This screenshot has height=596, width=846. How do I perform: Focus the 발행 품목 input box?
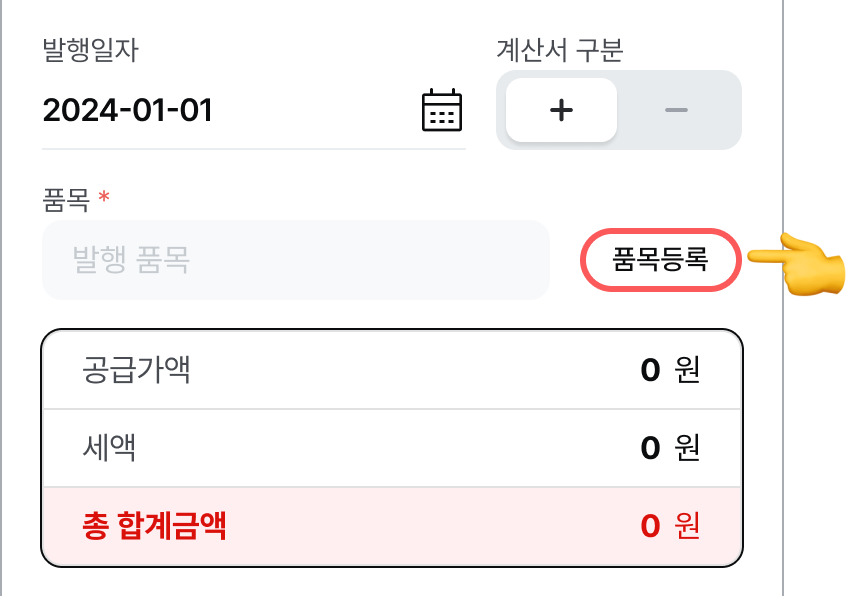[296, 259]
